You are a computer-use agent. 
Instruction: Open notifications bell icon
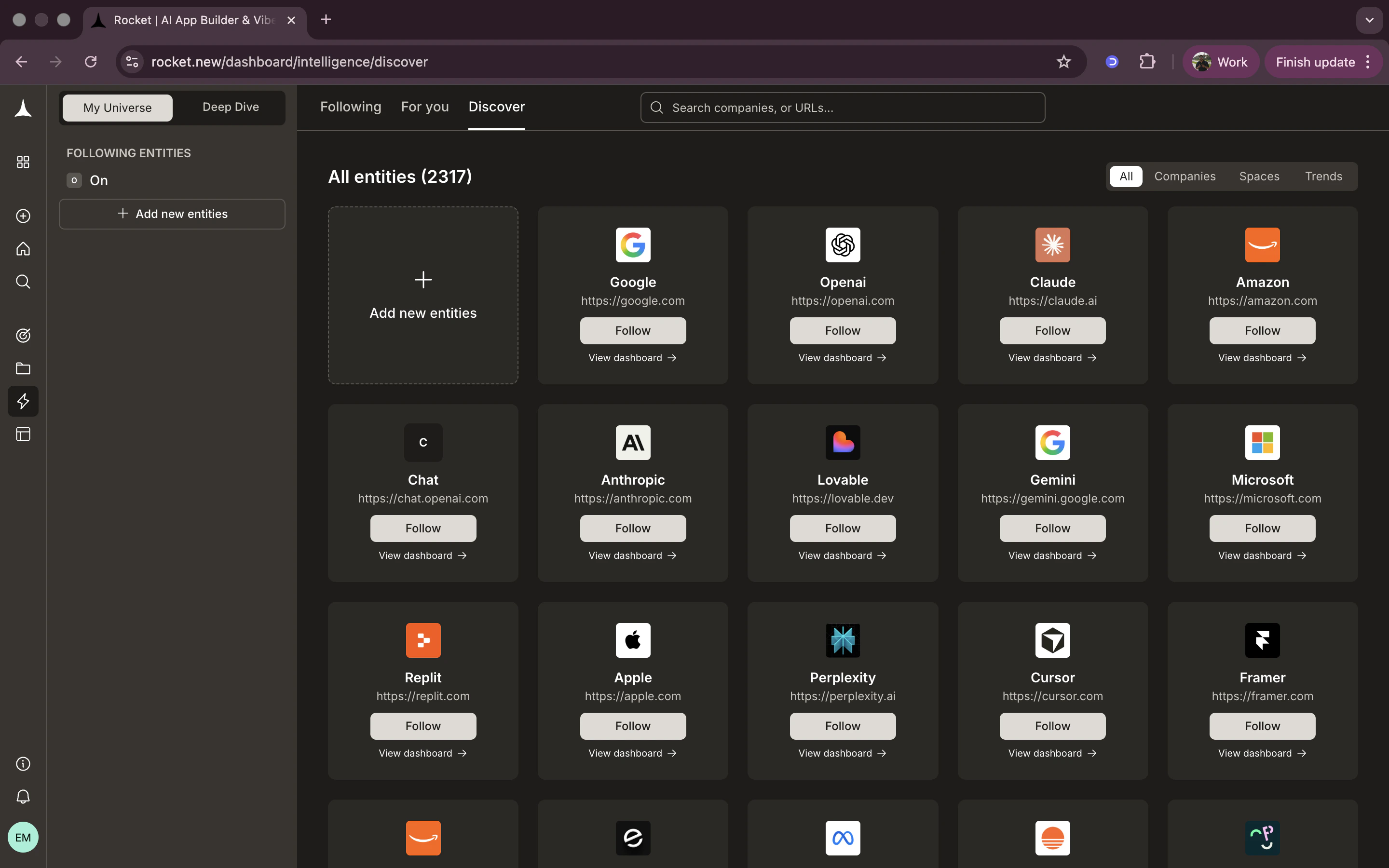(x=23, y=796)
